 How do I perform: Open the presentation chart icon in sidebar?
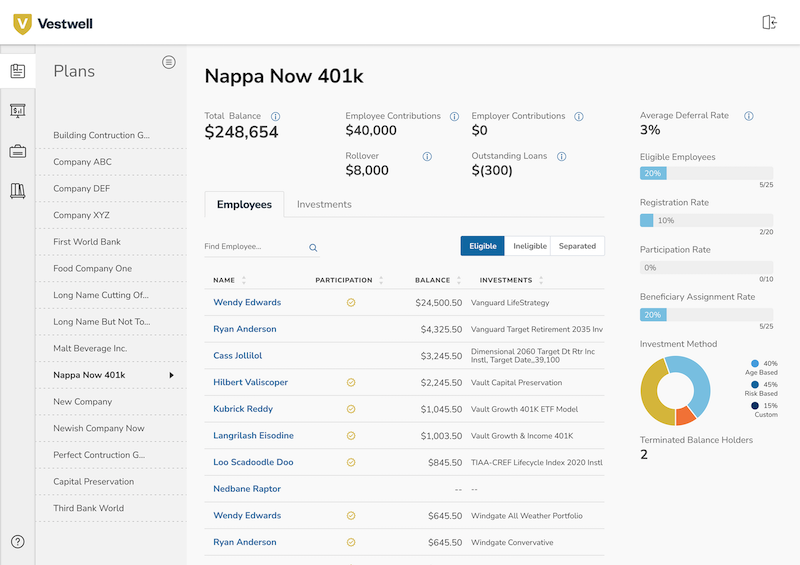point(18,111)
